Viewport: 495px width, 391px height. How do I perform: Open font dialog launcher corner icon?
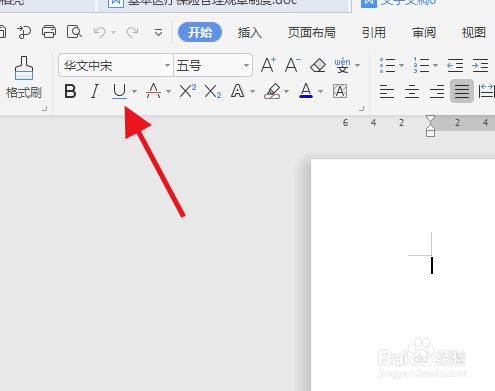362,108
